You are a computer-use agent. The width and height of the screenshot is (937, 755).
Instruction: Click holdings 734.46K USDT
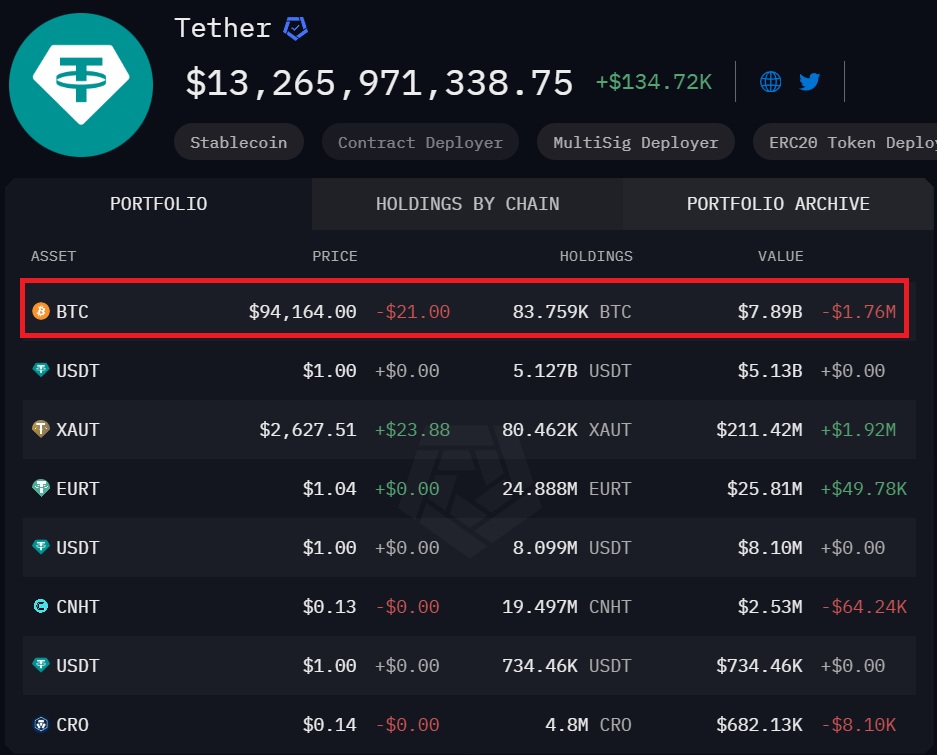pos(567,665)
